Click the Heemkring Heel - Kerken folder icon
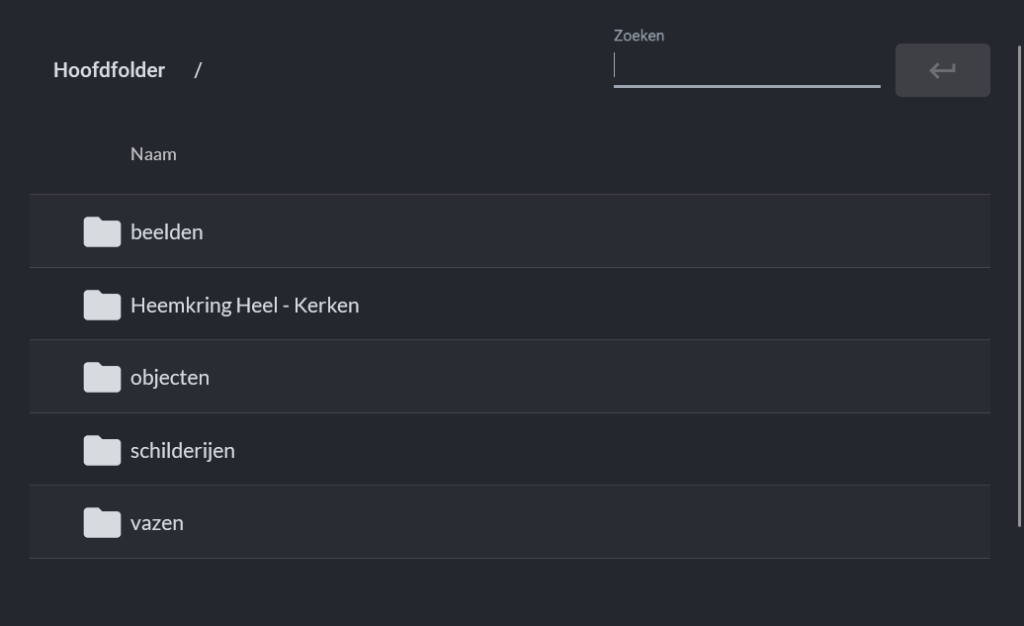 pyautogui.click(x=102, y=305)
